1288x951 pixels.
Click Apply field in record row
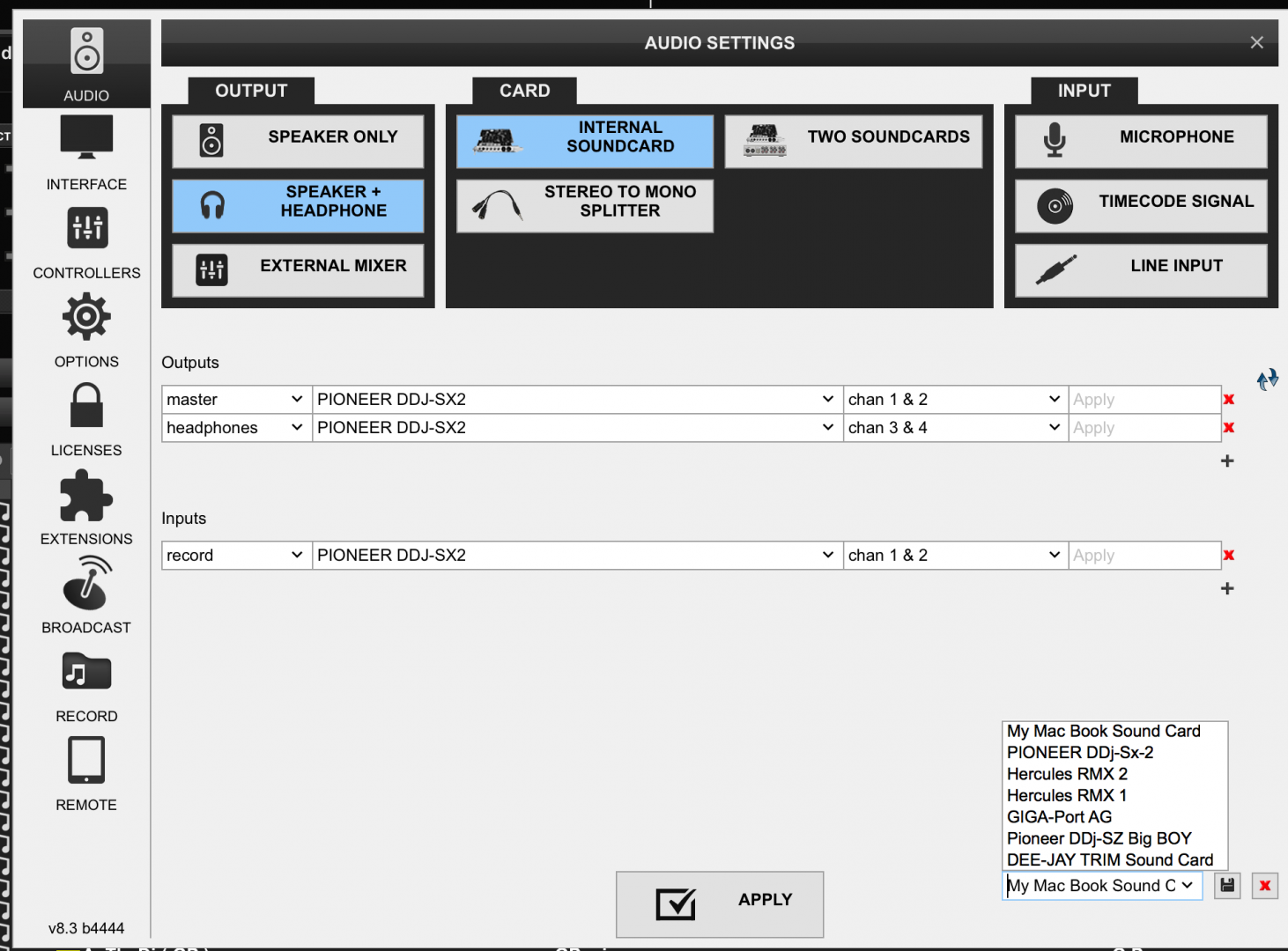coord(1144,556)
